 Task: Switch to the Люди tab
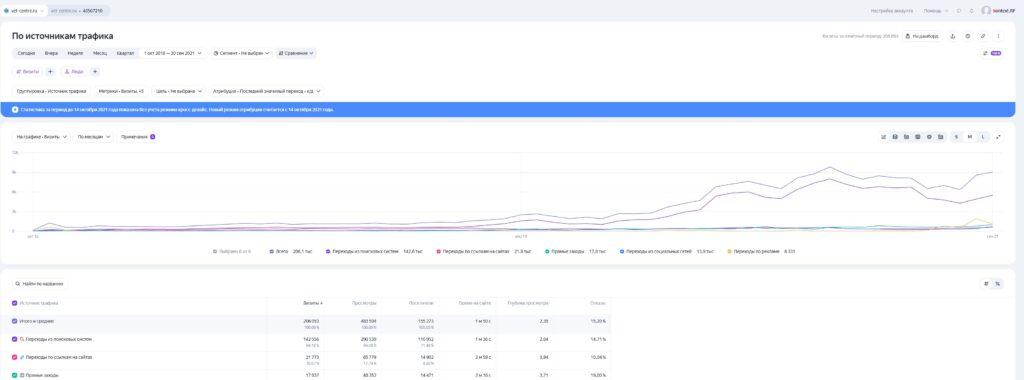coord(74,71)
